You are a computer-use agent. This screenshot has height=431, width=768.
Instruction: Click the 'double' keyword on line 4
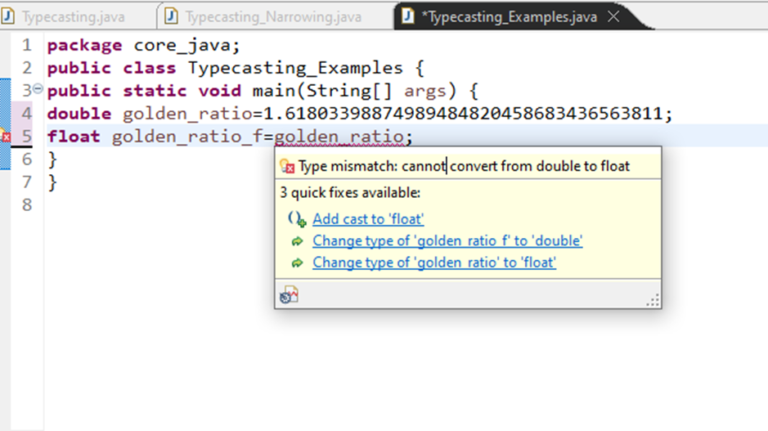coord(79,114)
